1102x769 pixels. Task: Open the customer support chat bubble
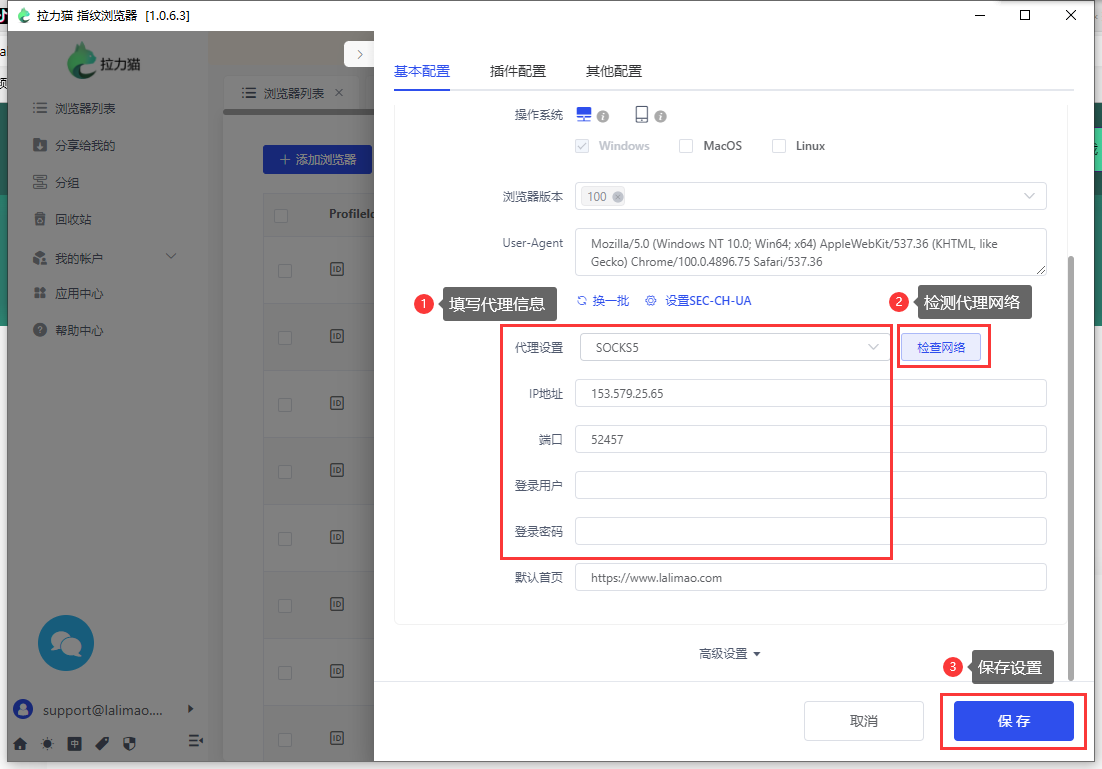click(x=66, y=643)
